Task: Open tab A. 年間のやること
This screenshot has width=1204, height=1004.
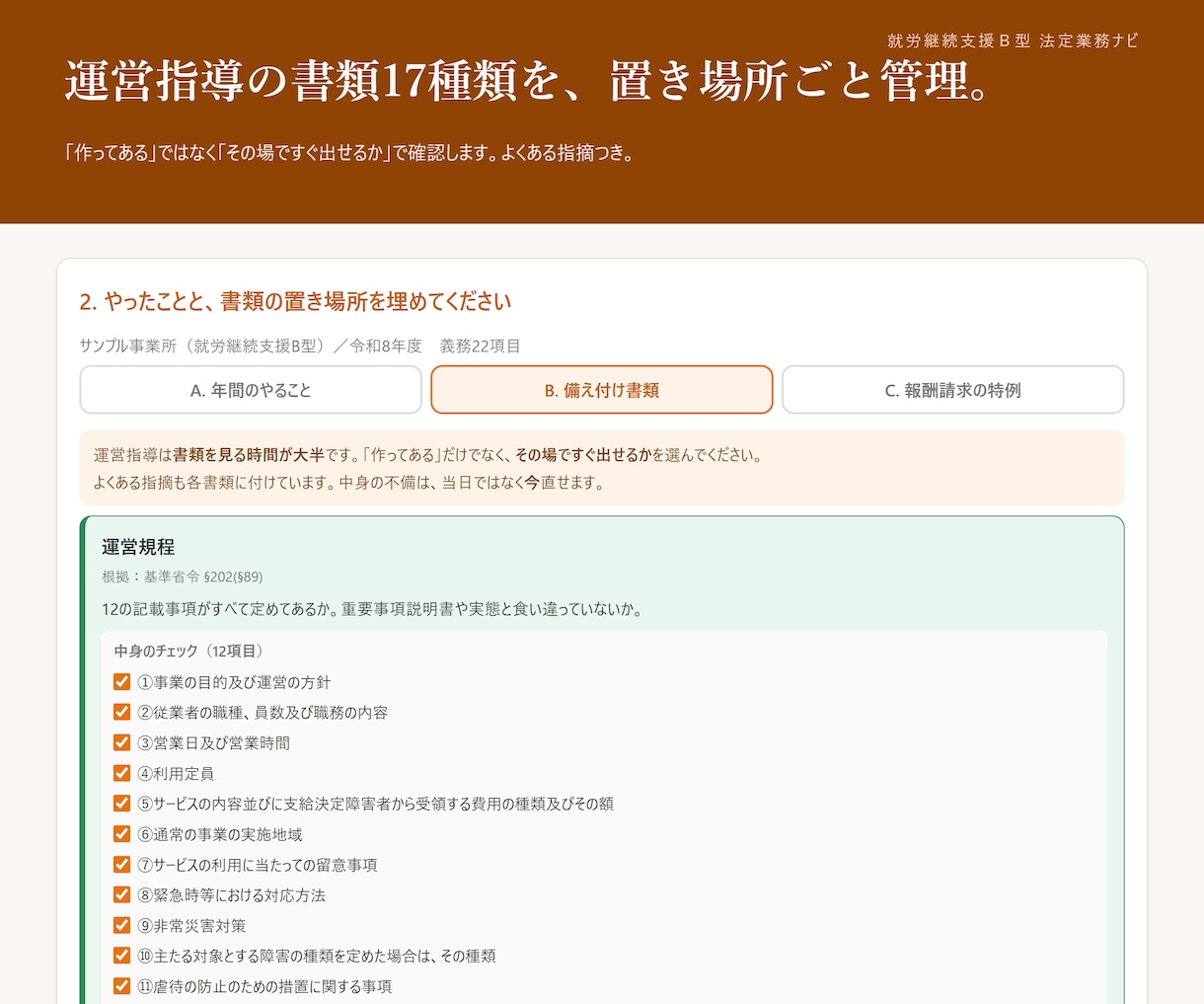Action: 251,390
